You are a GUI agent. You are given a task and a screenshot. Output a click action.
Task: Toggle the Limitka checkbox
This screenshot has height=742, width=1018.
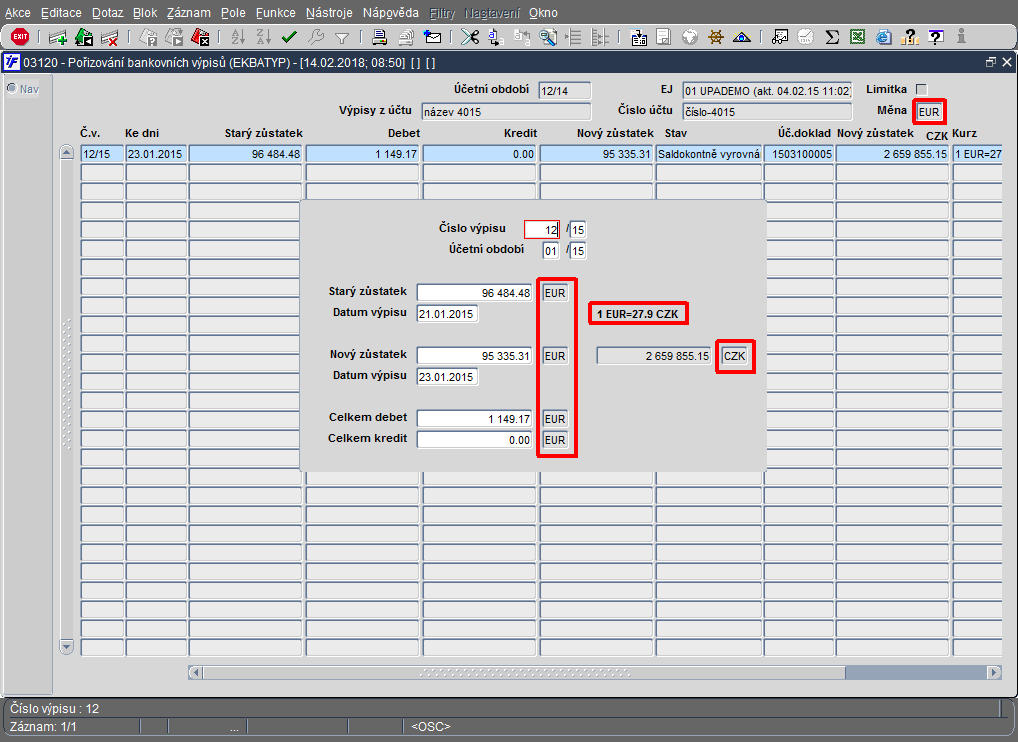click(921, 90)
